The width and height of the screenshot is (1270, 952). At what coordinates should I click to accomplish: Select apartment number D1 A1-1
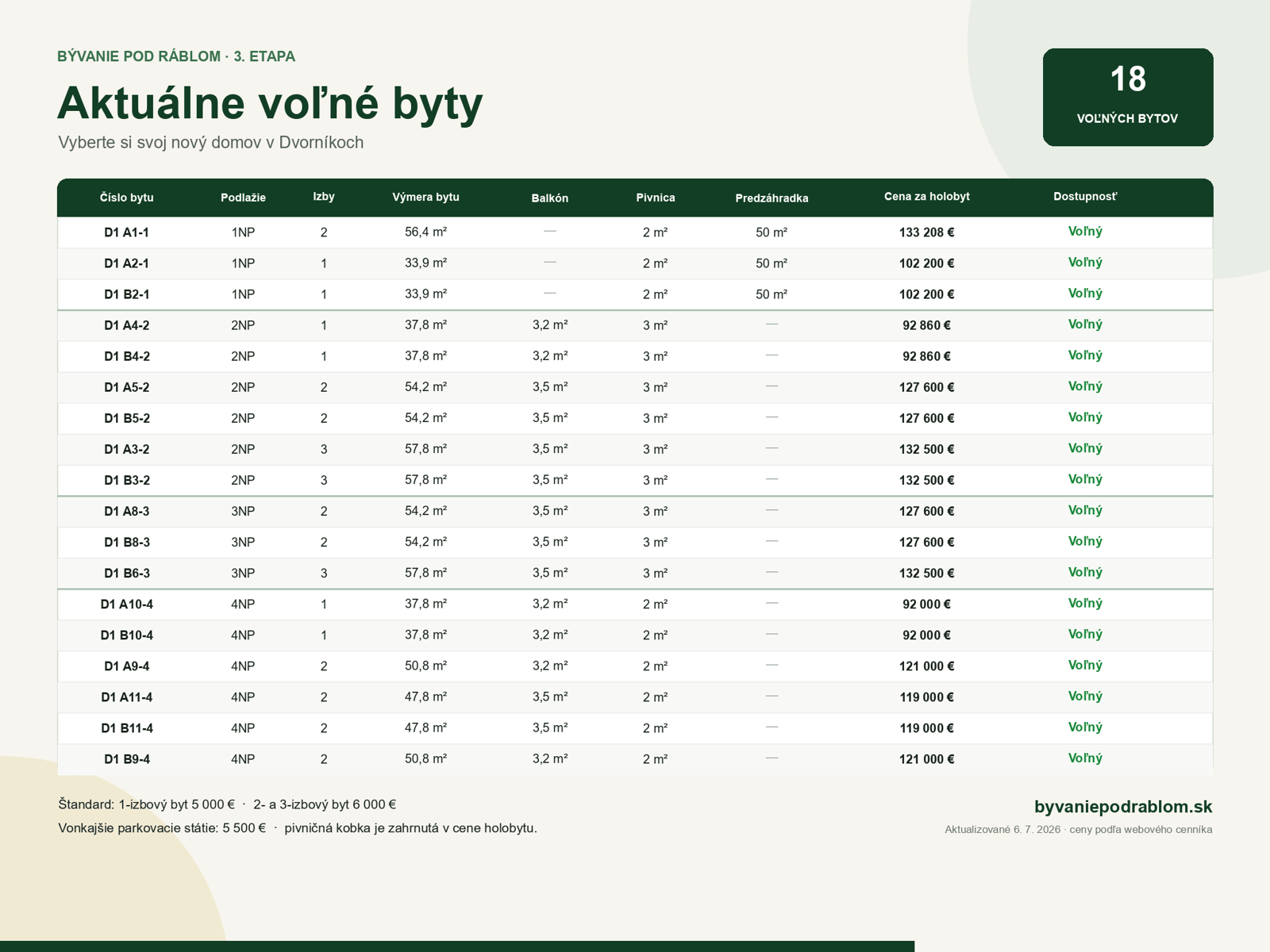pos(127,232)
